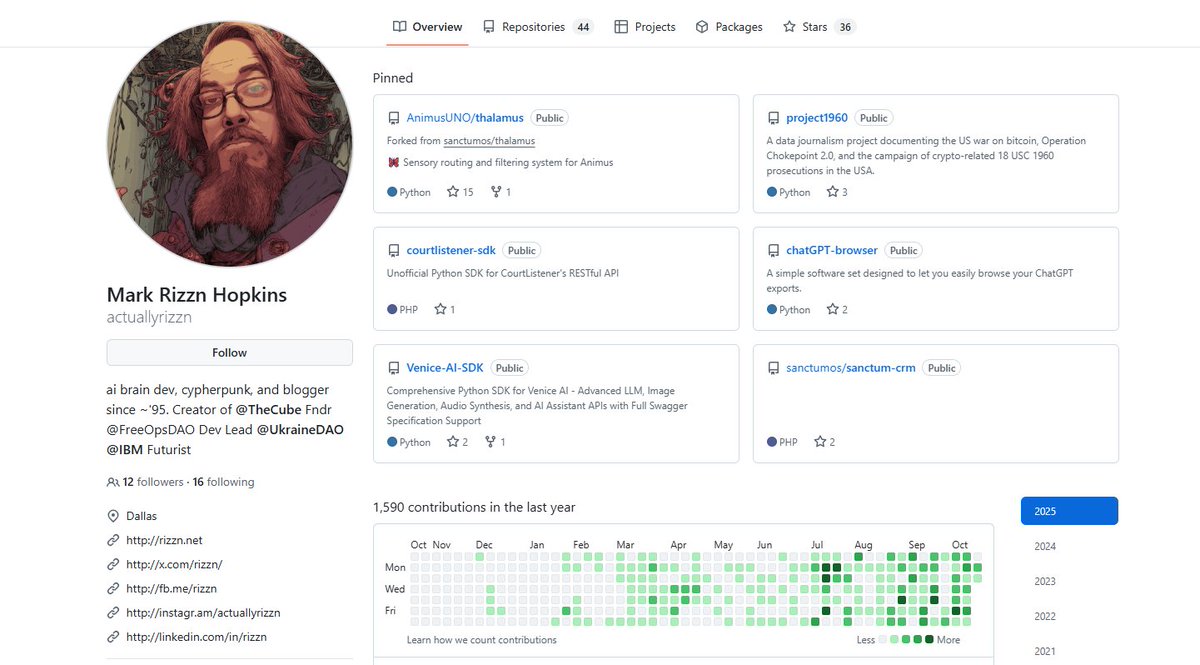
Task: Select the 2024 contribution year
Action: pos(1045,547)
